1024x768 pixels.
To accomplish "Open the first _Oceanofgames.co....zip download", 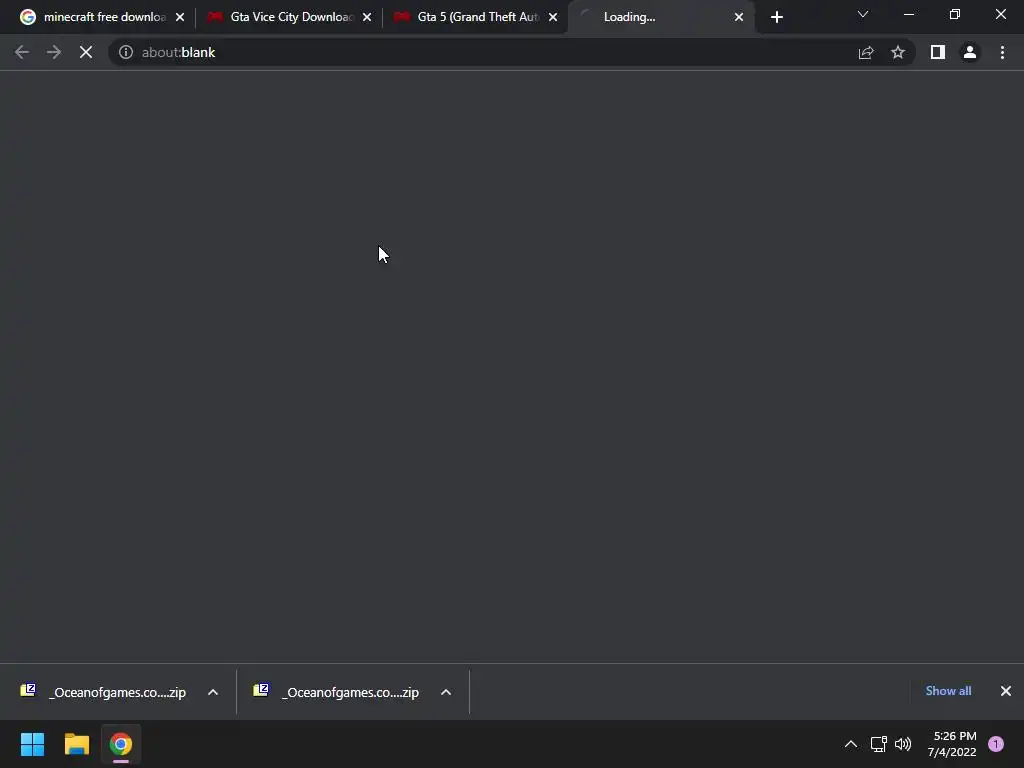I will (104, 692).
